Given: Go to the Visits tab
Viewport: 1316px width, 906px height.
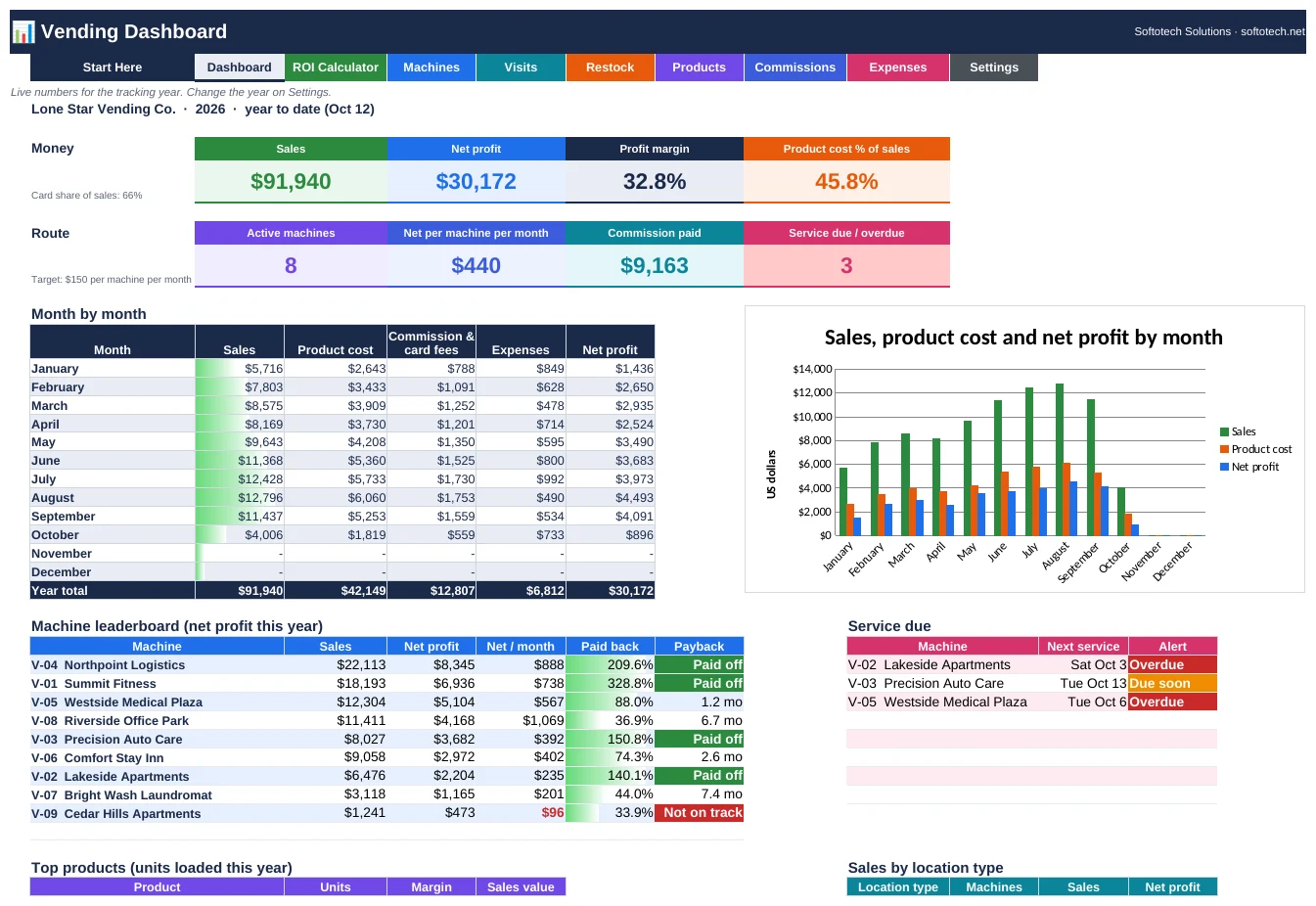Looking at the screenshot, I should pyautogui.click(x=521, y=68).
